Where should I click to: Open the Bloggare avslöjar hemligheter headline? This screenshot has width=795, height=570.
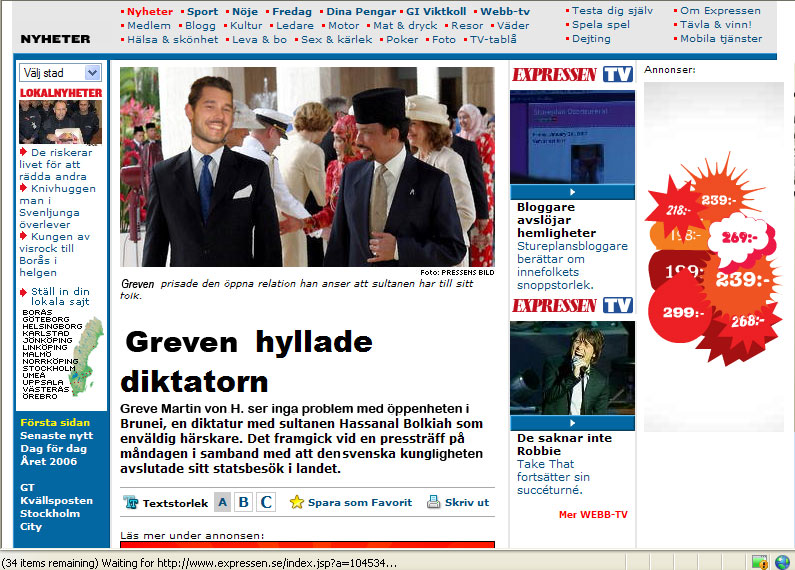[556, 220]
